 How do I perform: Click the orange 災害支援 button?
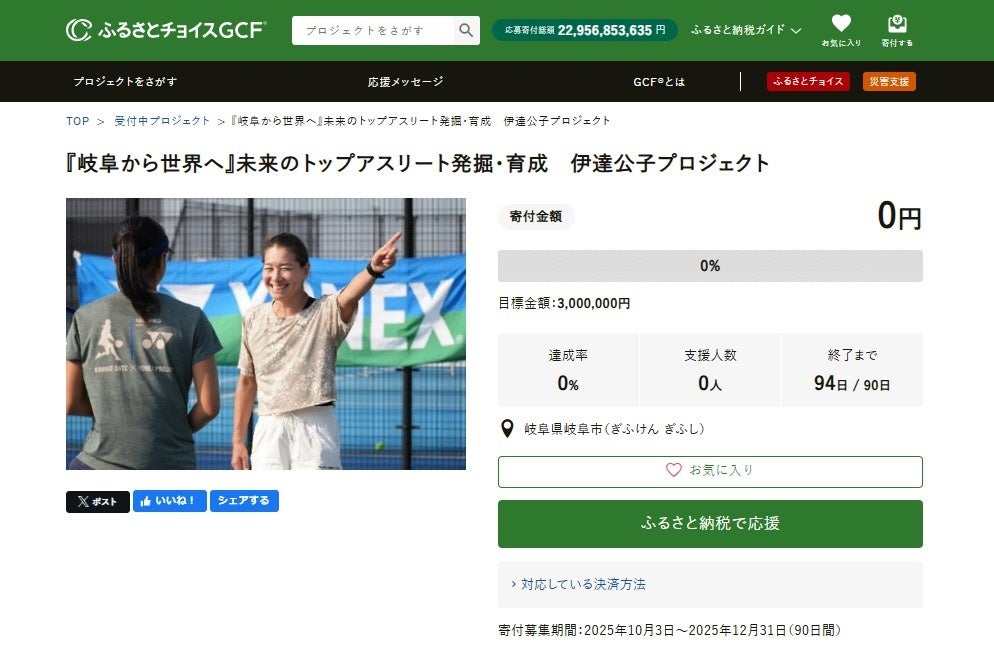889,81
